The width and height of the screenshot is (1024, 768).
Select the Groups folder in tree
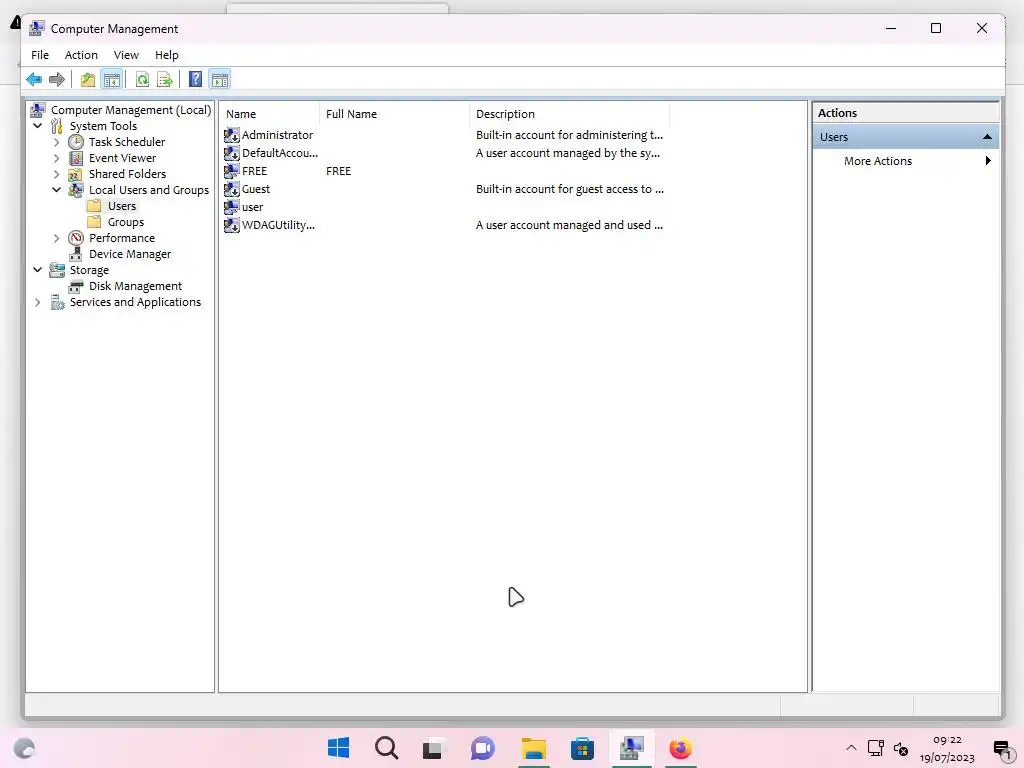tap(125, 222)
